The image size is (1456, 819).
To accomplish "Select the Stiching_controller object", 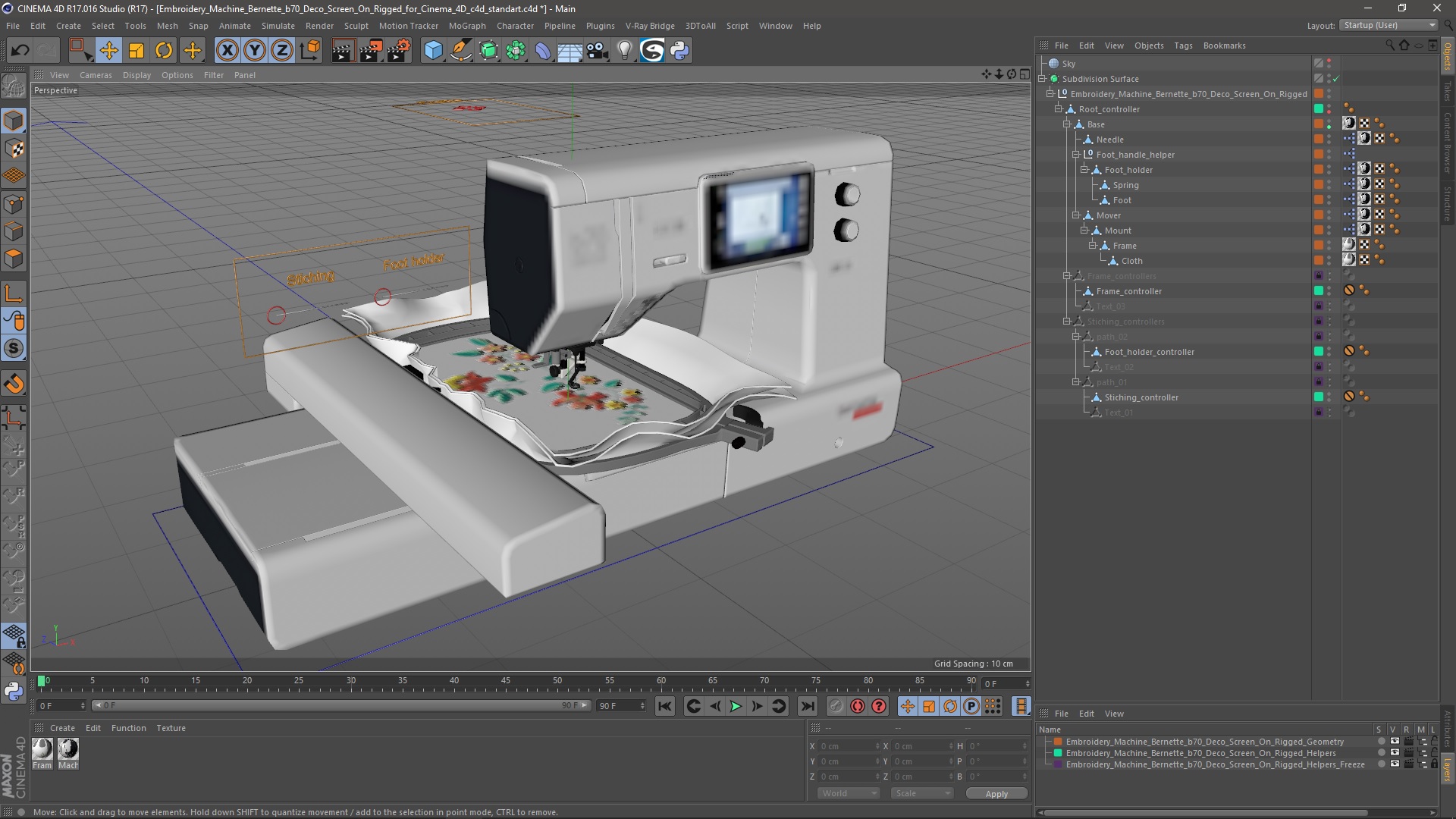I will tap(1141, 397).
